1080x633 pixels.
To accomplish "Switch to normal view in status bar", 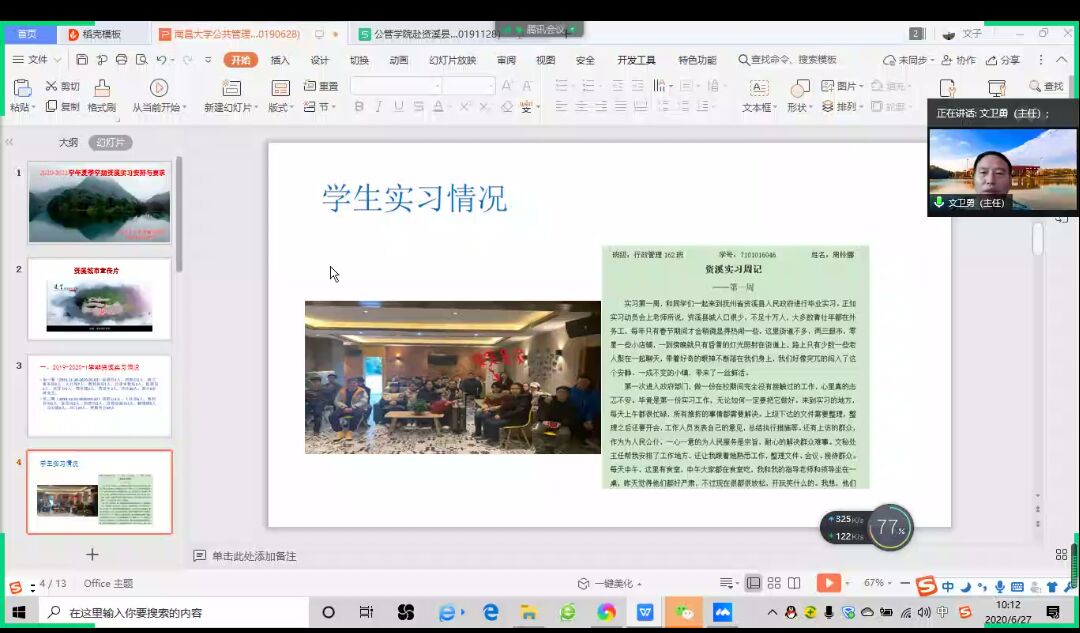I will [x=754, y=583].
